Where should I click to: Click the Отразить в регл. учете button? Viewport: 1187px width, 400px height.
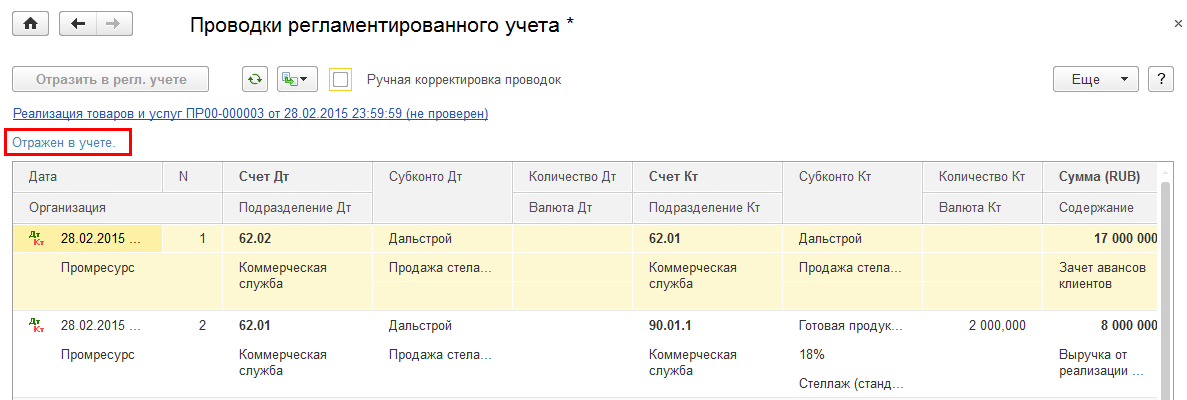[x=111, y=79]
